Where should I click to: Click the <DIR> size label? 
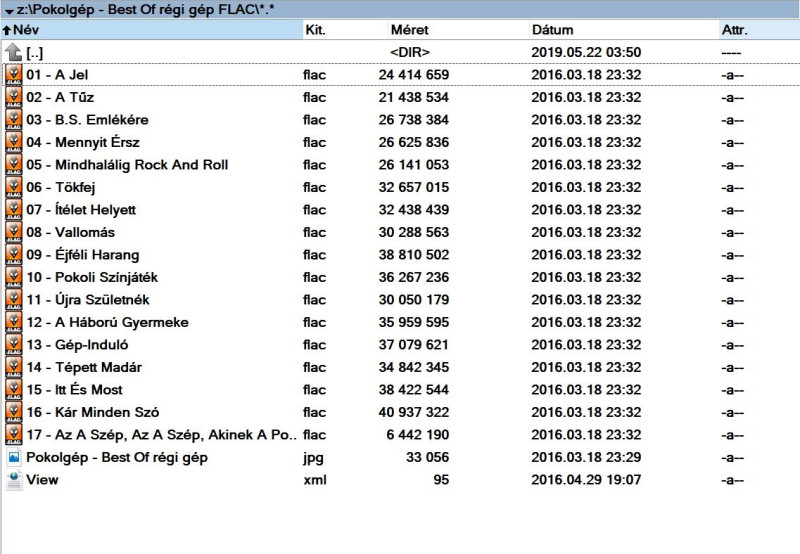pos(410,53)
